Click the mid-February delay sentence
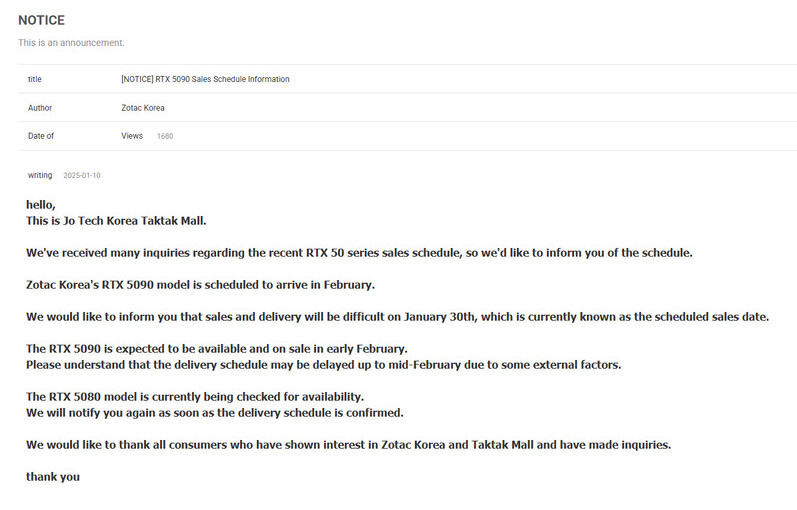 [x=323, y=365]
